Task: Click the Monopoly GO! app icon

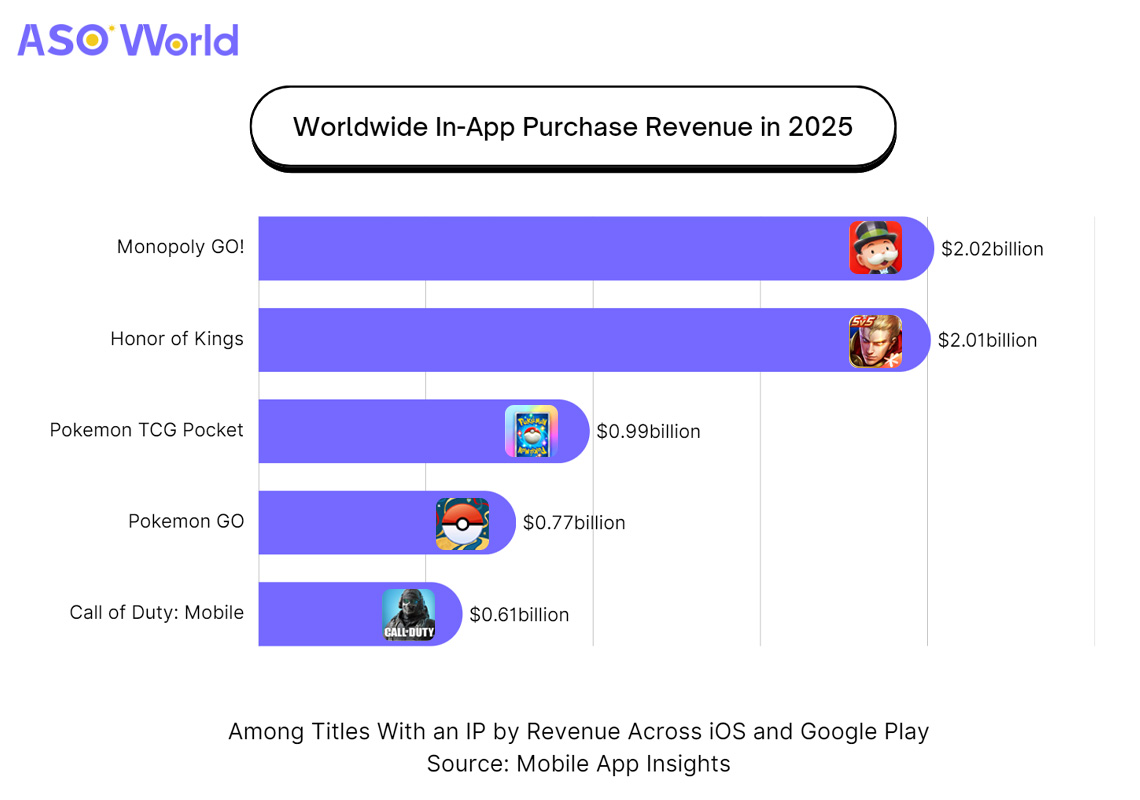Action: pos(875,248)
